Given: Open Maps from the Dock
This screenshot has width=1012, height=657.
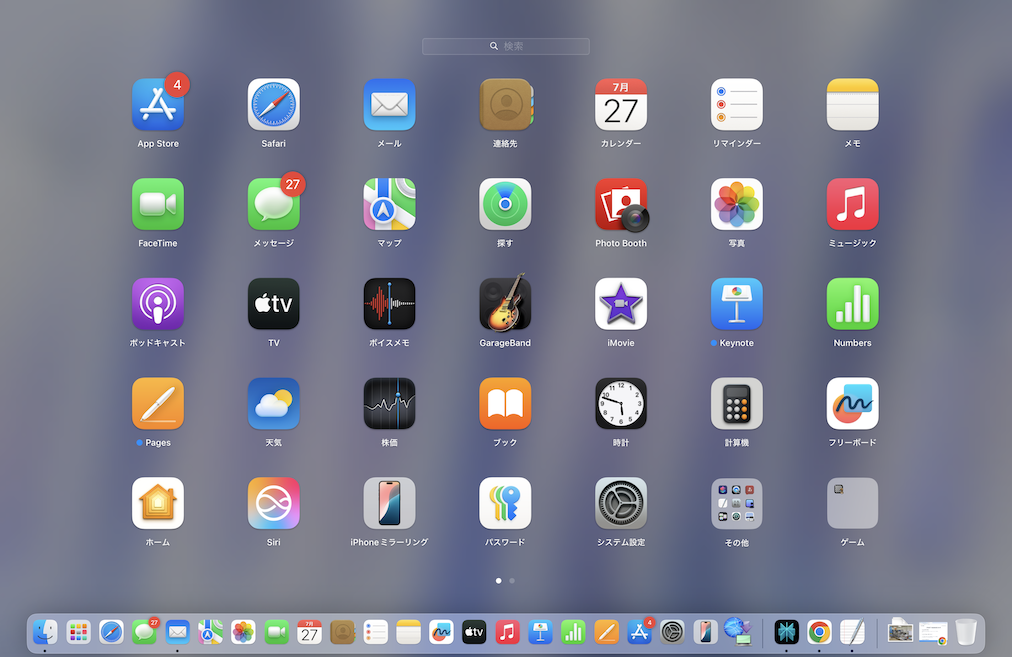Looking at the screenshot, I should pos(210,632).
